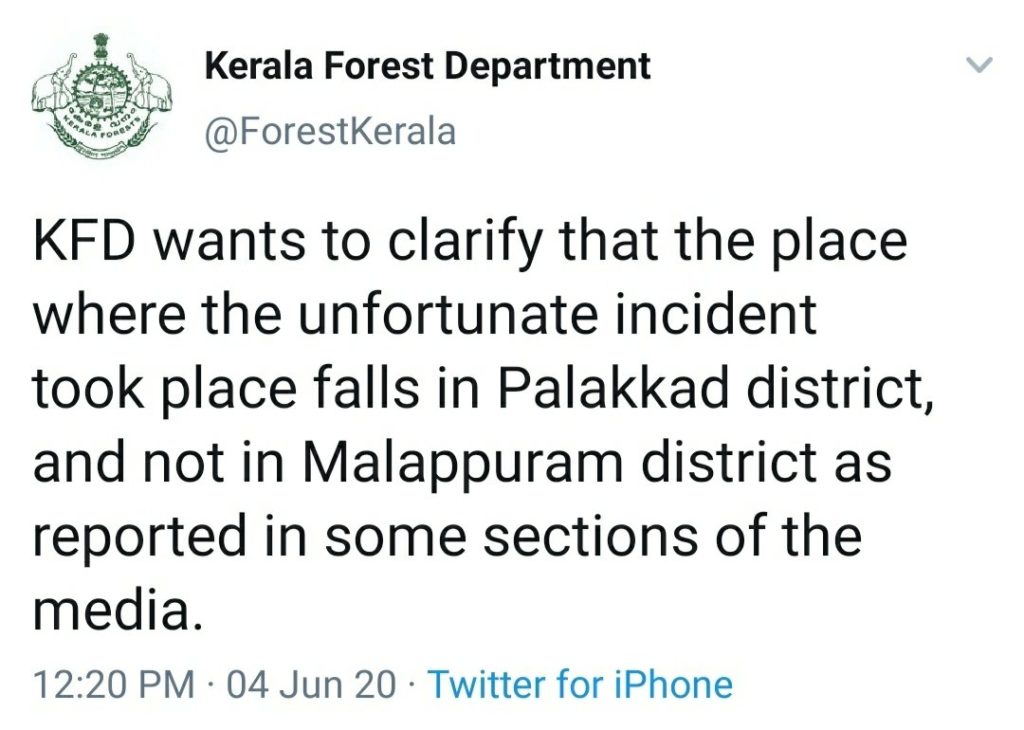Click the word iPhone in the source label
Image resolution: width=1024 pixels, height=730 pixels.
(673, 686)
